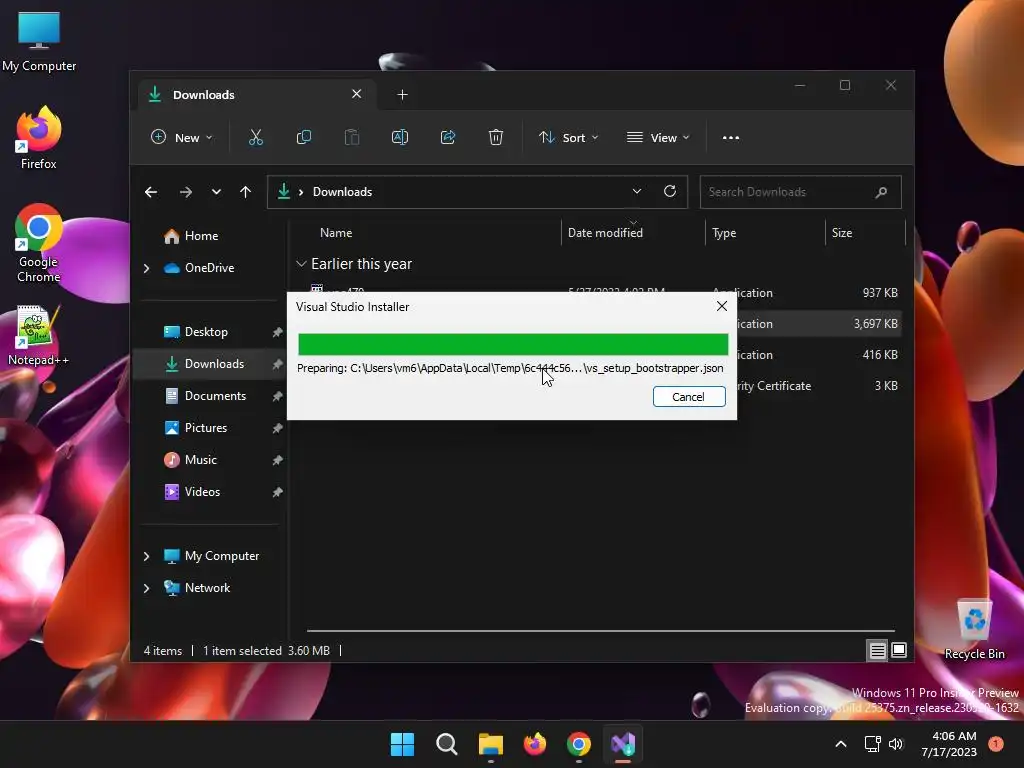Select Pictures in navigation pane
This screenshot has width=1024, height=768.
(206, 428)
